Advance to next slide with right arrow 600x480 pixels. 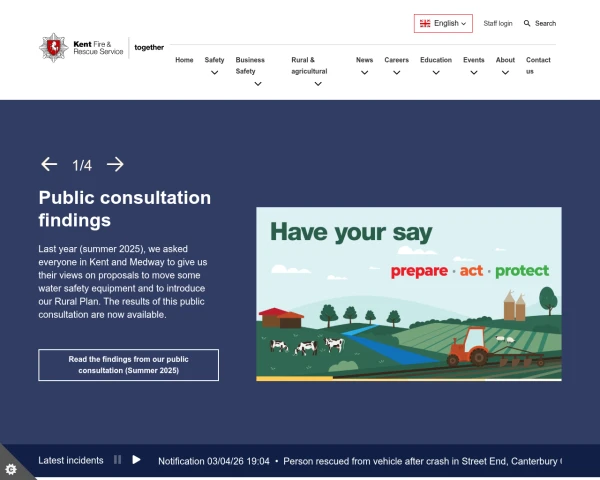115,164
